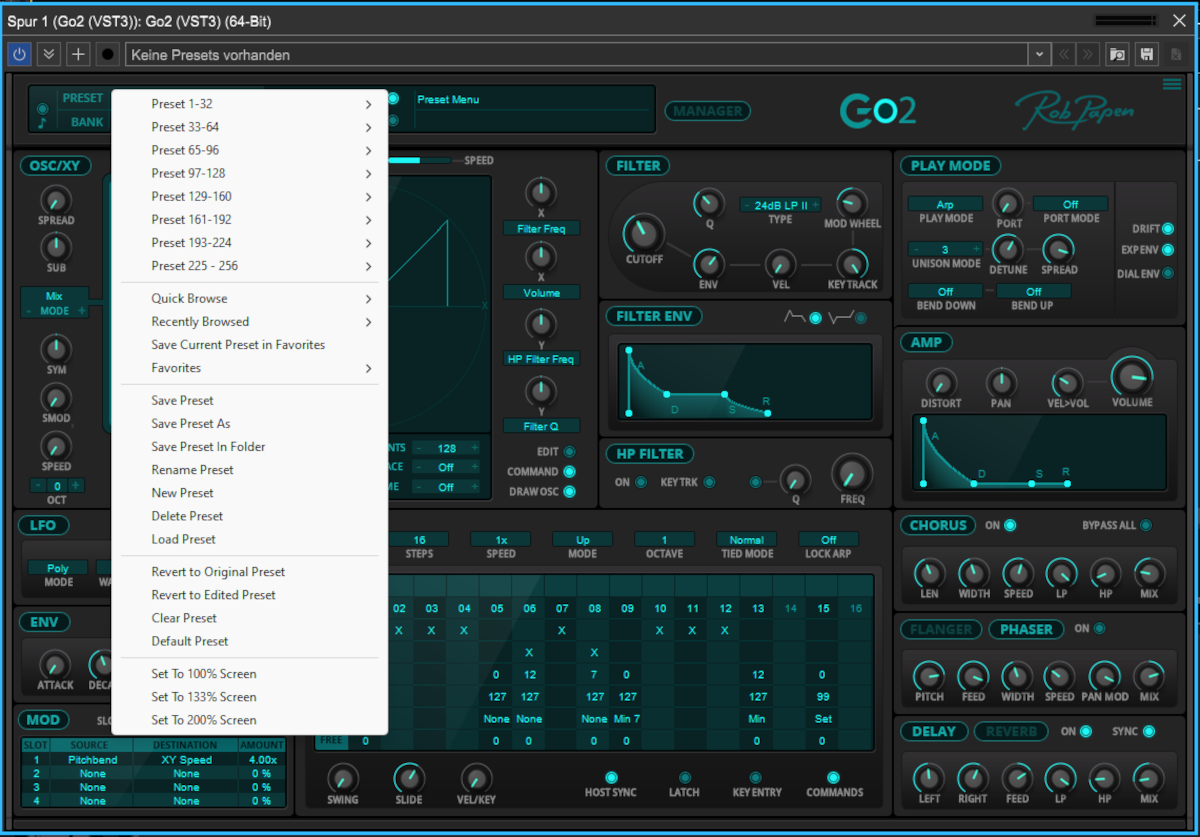Click the blue power icon in host toolbar

tap(19, 54)
